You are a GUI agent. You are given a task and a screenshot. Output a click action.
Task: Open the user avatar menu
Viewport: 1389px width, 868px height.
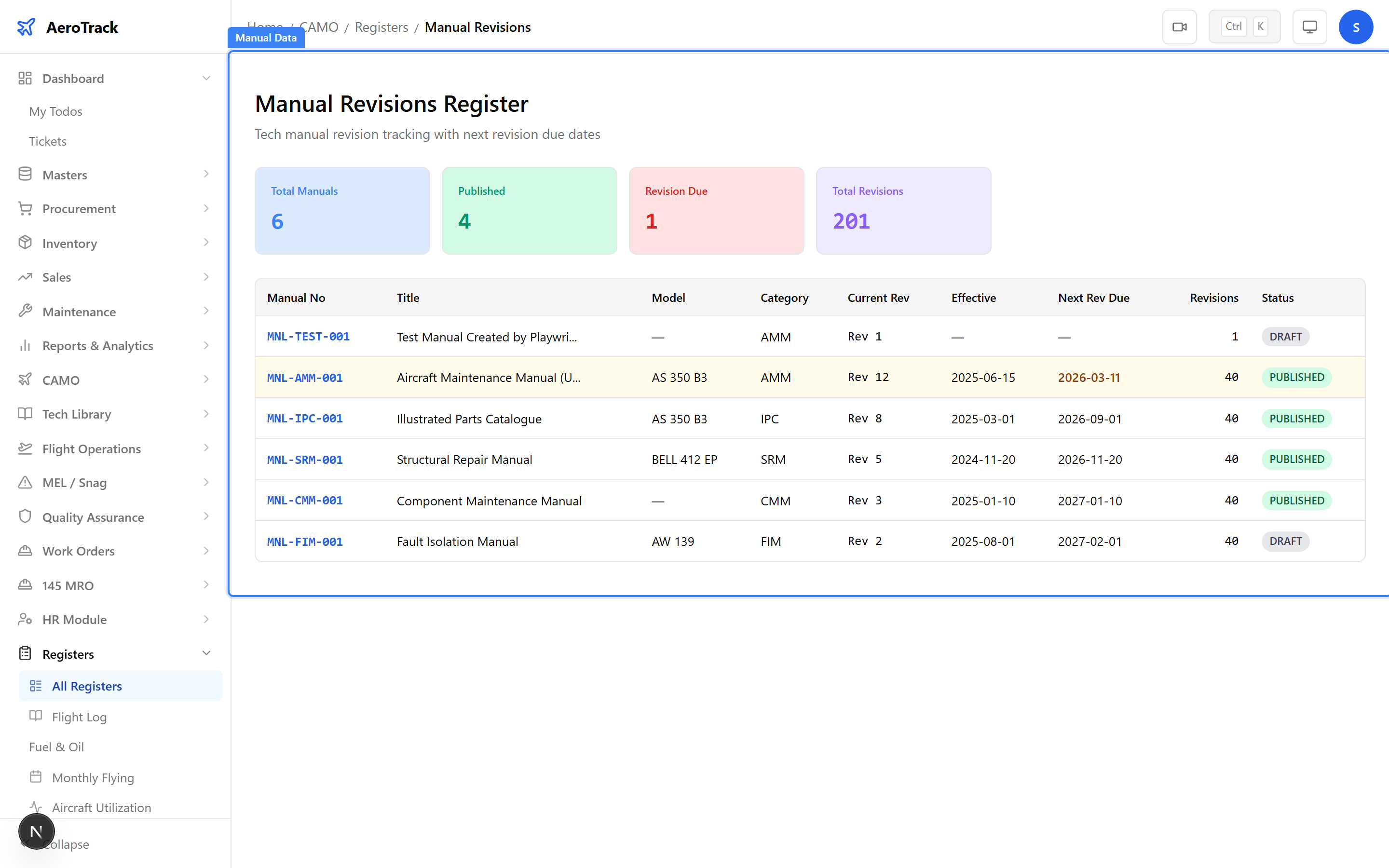coord(1356,27)
